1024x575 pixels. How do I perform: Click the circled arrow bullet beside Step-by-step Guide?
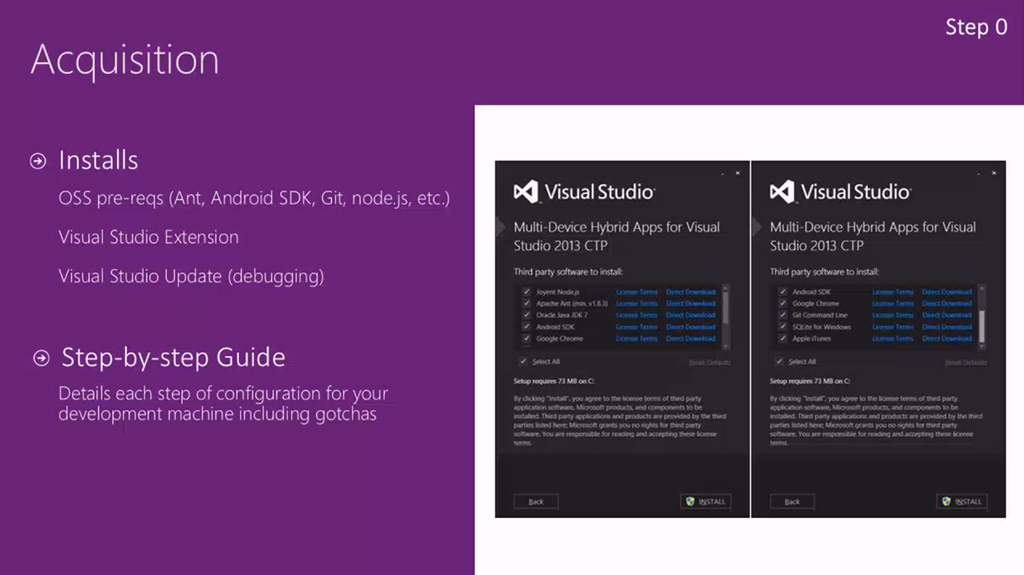(41, 358)
